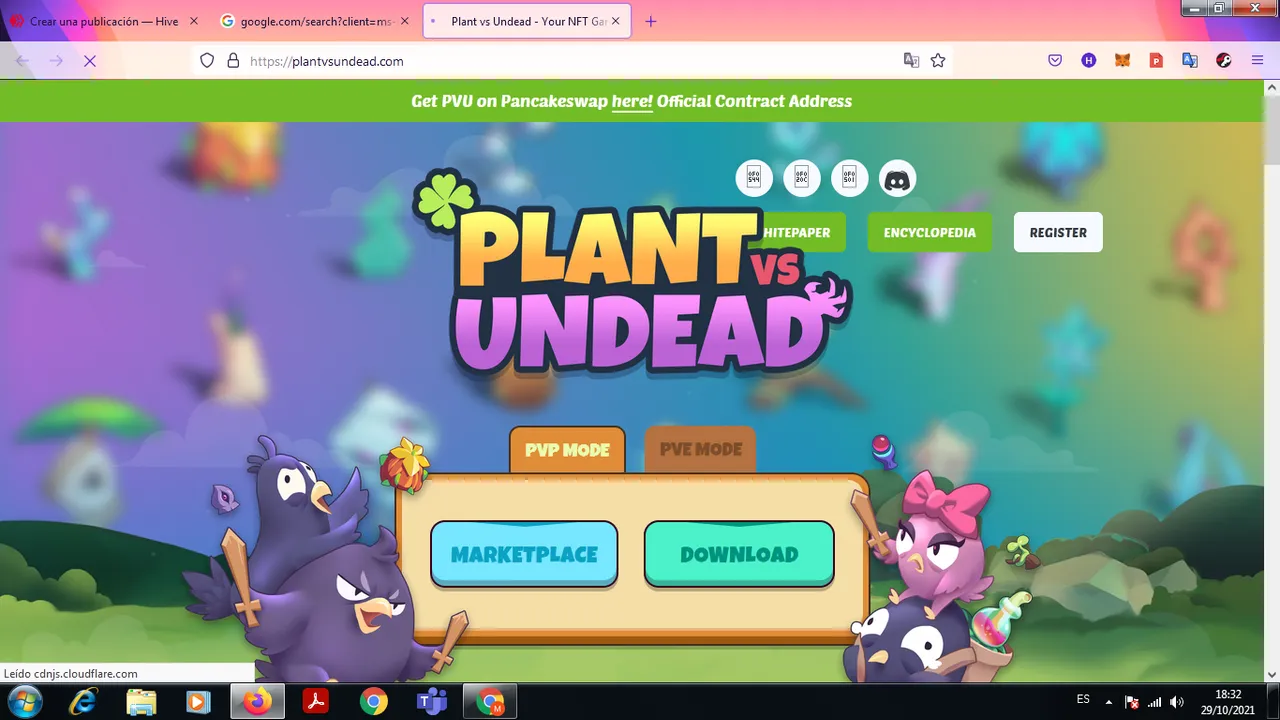The height and width of the screenshot is (720, 1280).
Task: Click Official Contract Address text
Action: pyautogui.click(x=755, y=101)
